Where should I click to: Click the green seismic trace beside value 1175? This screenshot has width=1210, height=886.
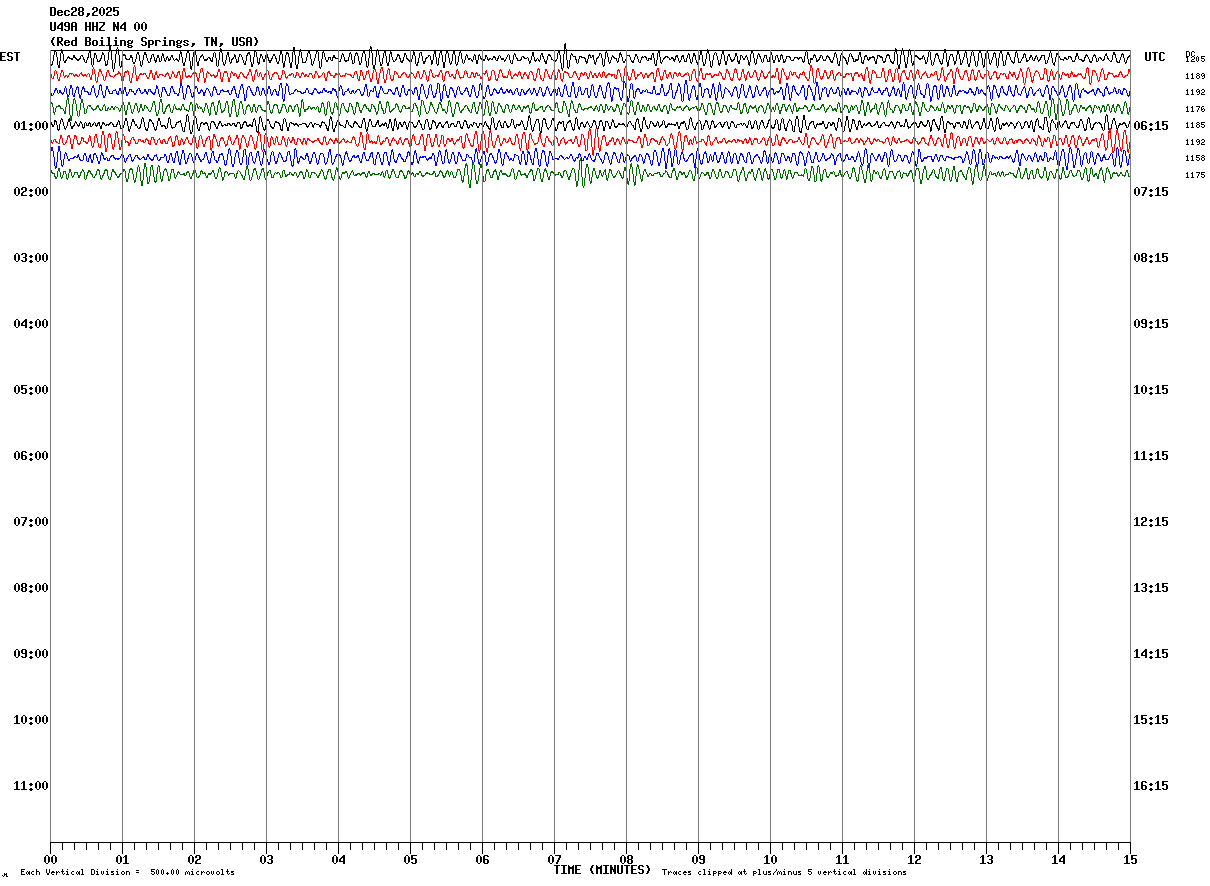coord(590,174)
